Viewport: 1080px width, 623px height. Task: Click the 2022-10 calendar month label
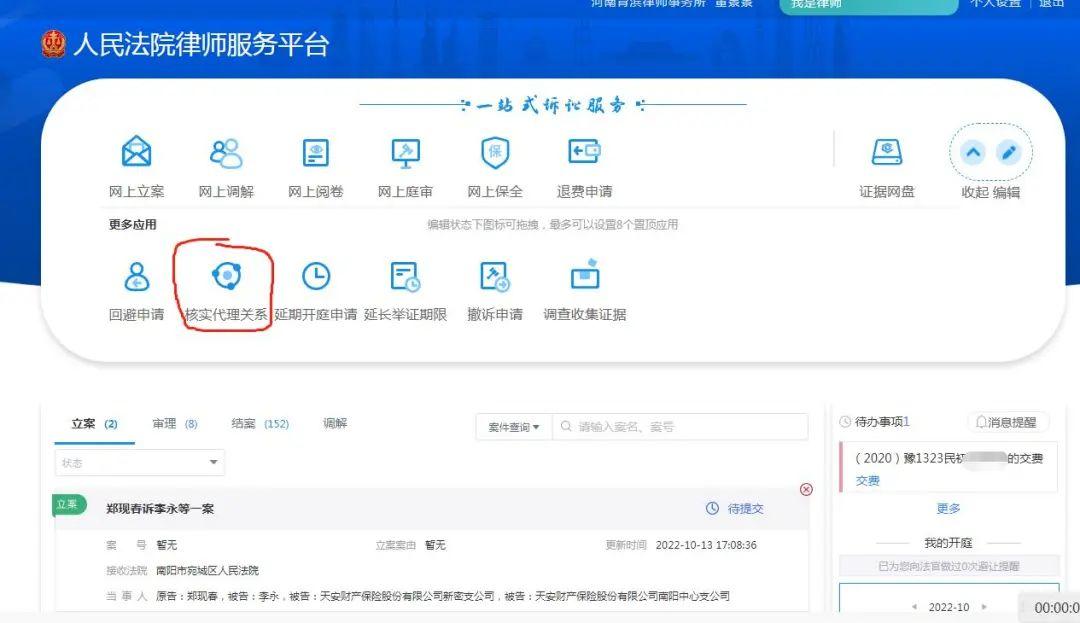[948, 606]
